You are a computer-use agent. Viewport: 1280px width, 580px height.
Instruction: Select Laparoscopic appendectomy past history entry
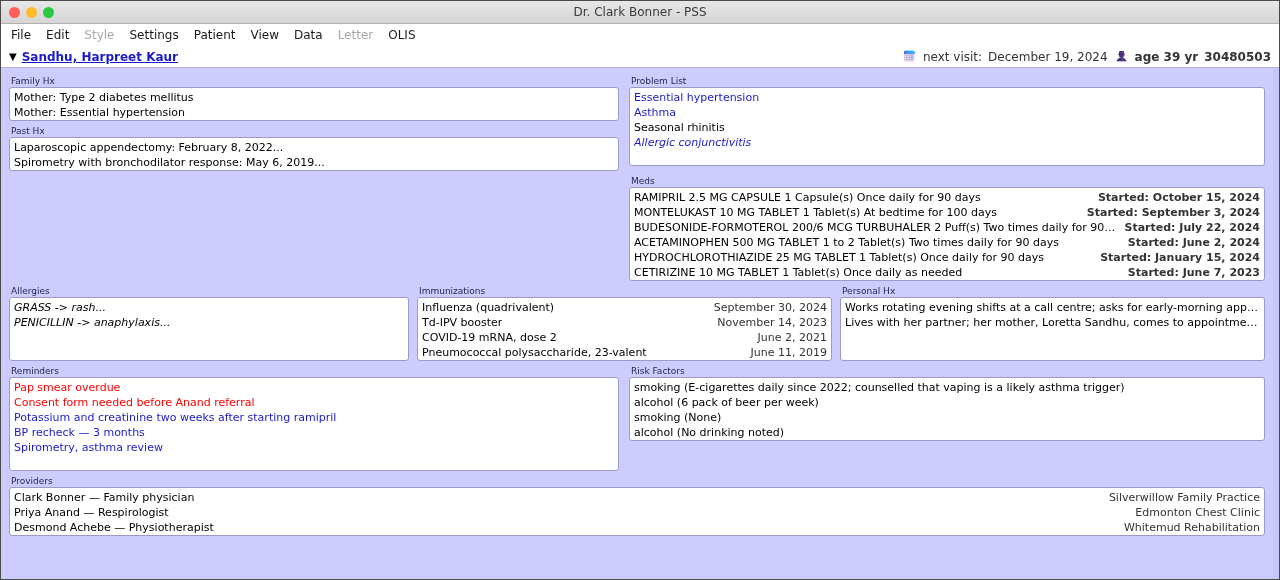tap(314, 148)
